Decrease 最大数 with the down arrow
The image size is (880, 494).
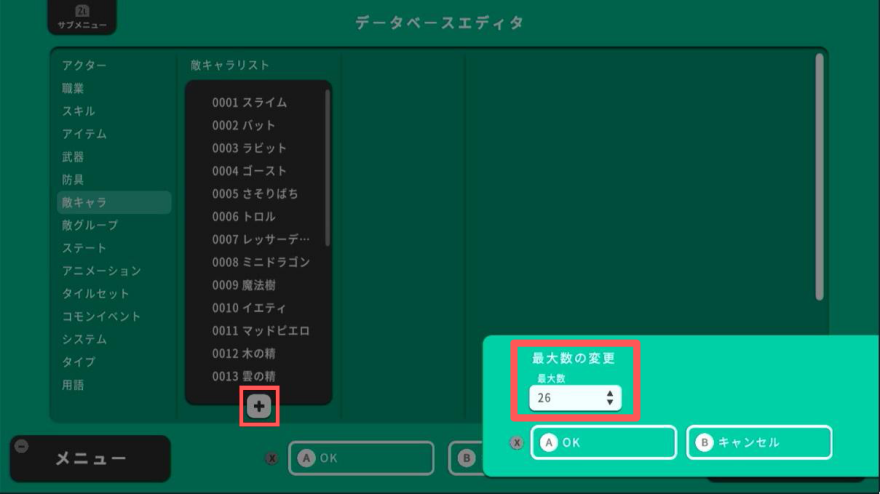click(610, 403)
